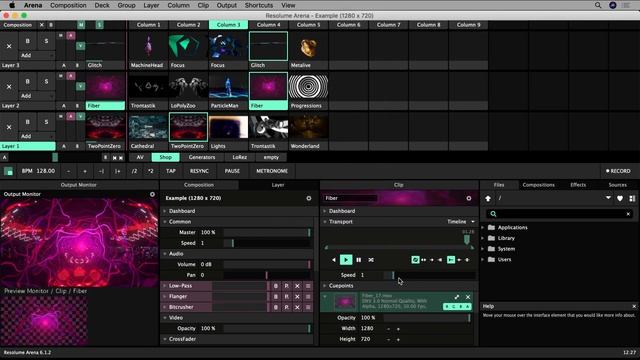Screen dimensions: 640x360
Task: Set clip transport to random playback
Action: (371, 260)
